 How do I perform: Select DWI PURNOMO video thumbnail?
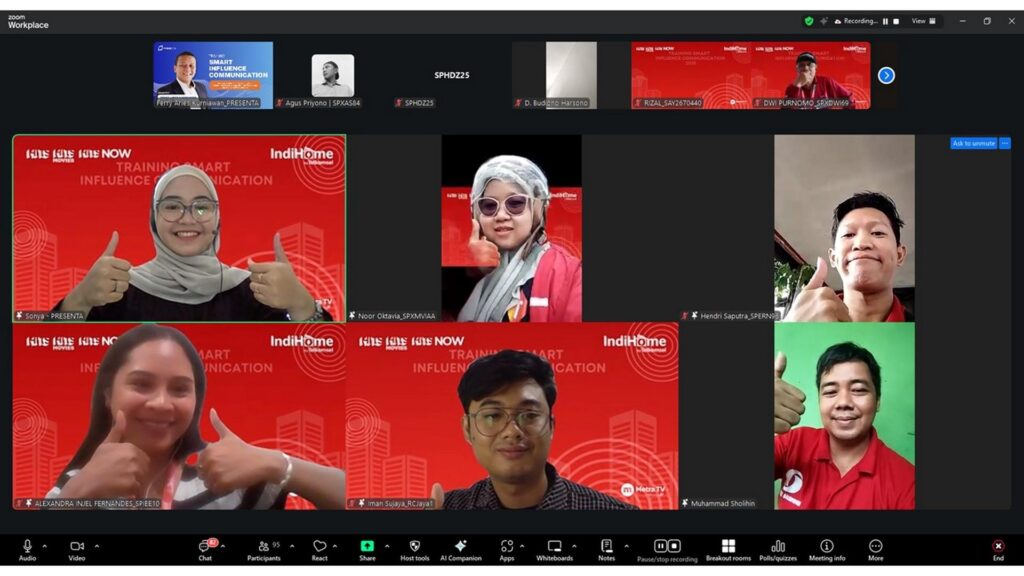810,75
